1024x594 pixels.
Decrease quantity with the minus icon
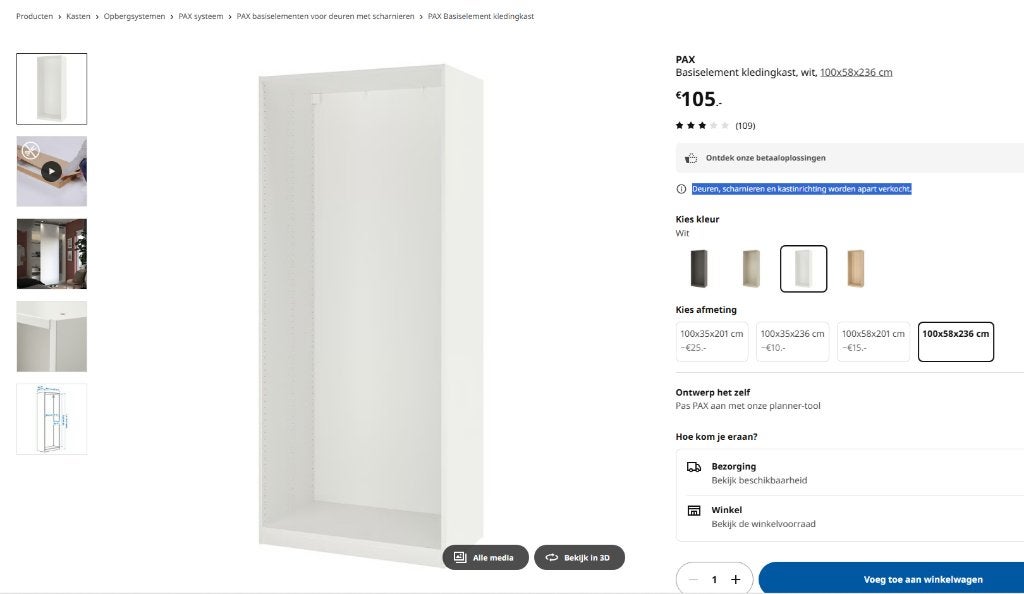(694, 580)
